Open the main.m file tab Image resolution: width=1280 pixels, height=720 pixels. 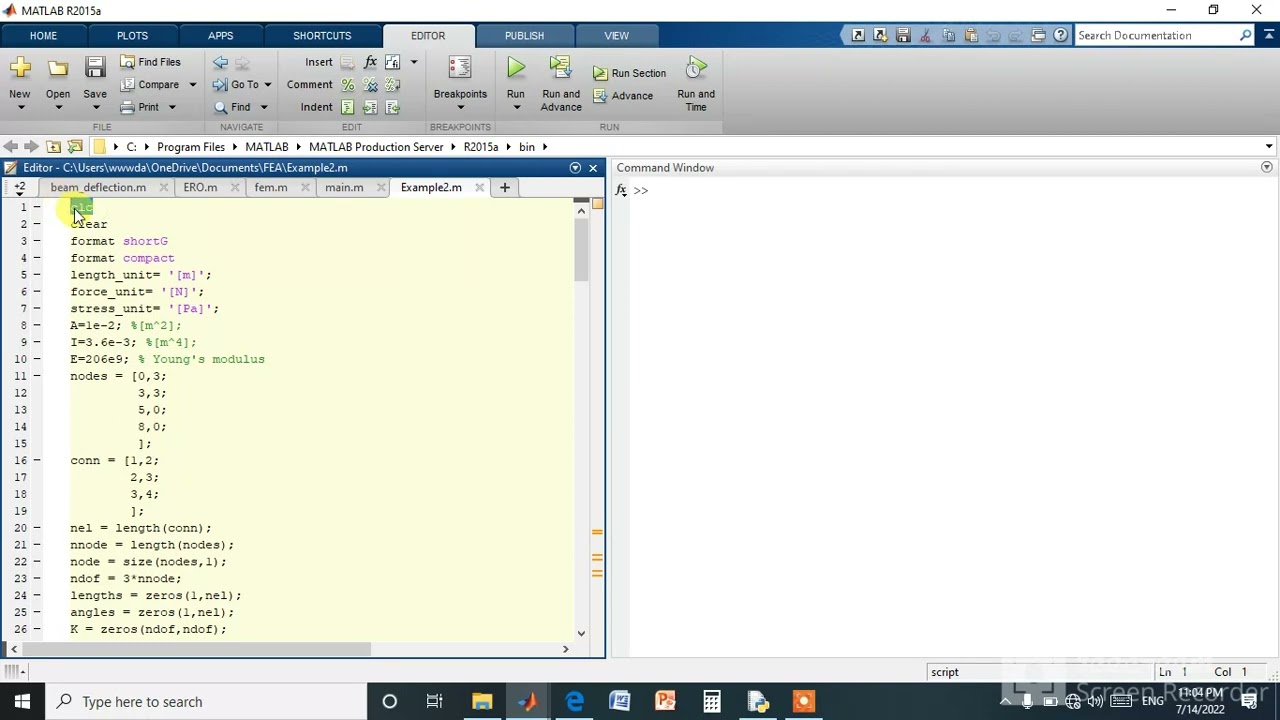click(344, 187)
